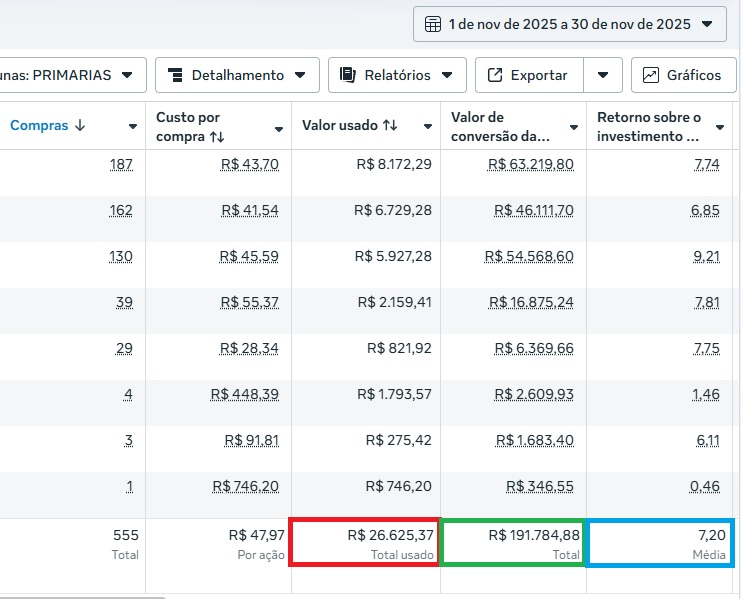This screenshot has width=741, height=599.
Task: Click sort arrows next to Custo por compra
Action: (217, 136)
